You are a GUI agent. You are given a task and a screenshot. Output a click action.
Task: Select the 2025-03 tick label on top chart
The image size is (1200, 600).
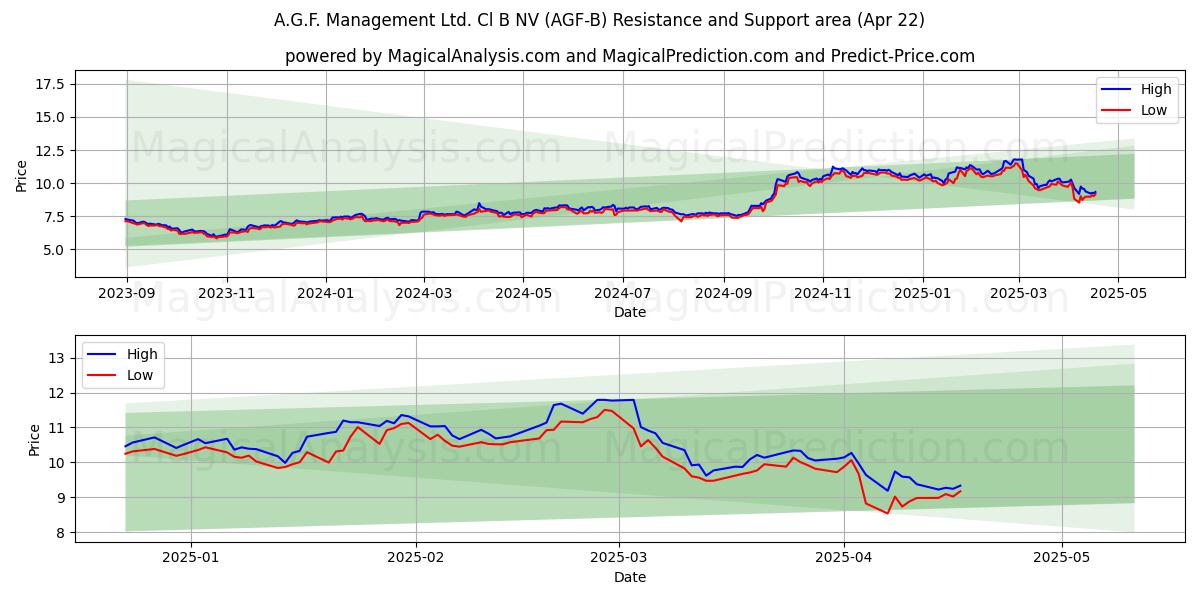1019,293
